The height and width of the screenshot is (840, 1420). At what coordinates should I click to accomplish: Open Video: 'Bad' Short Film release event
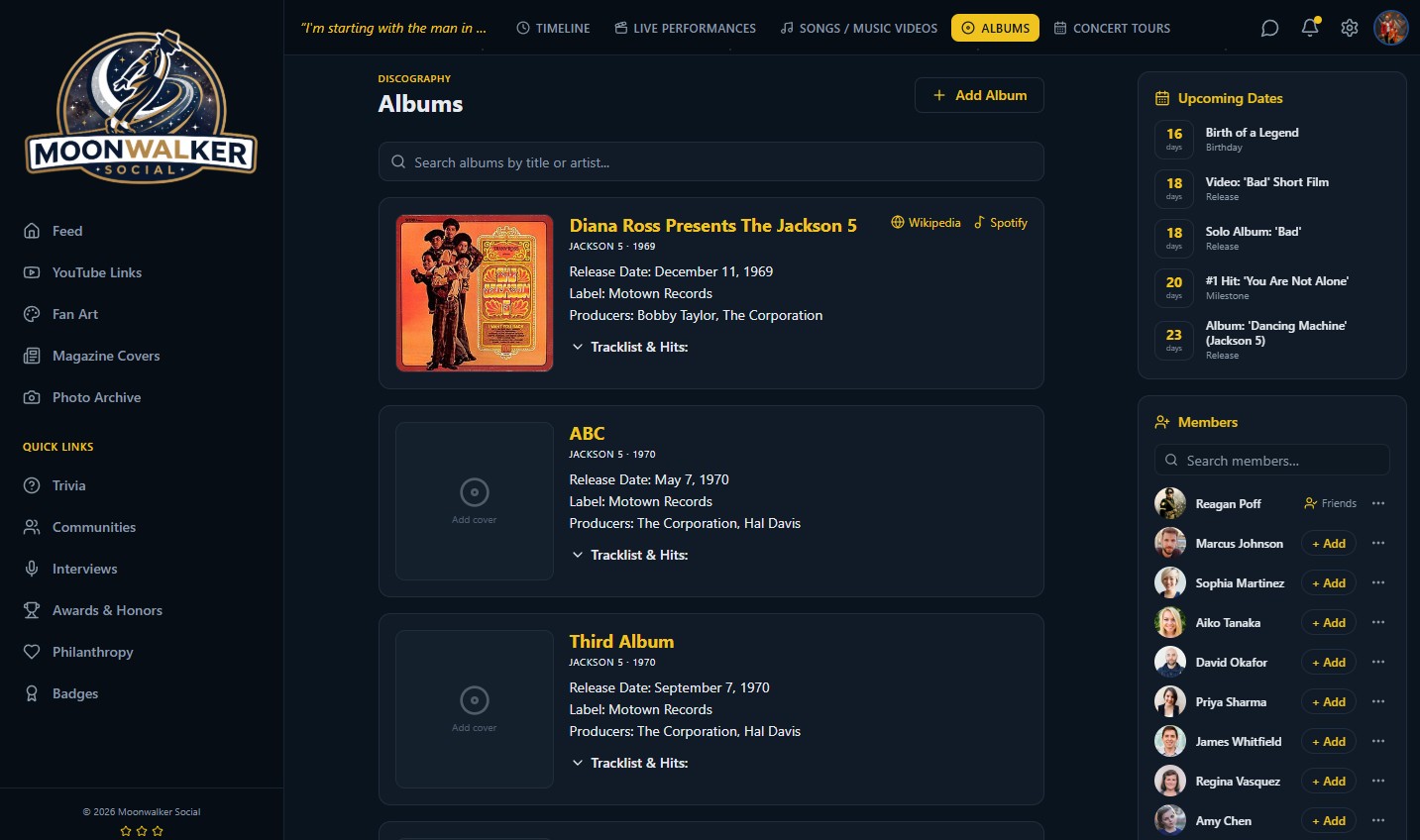pyautogui.click(x=1272, y=189)
